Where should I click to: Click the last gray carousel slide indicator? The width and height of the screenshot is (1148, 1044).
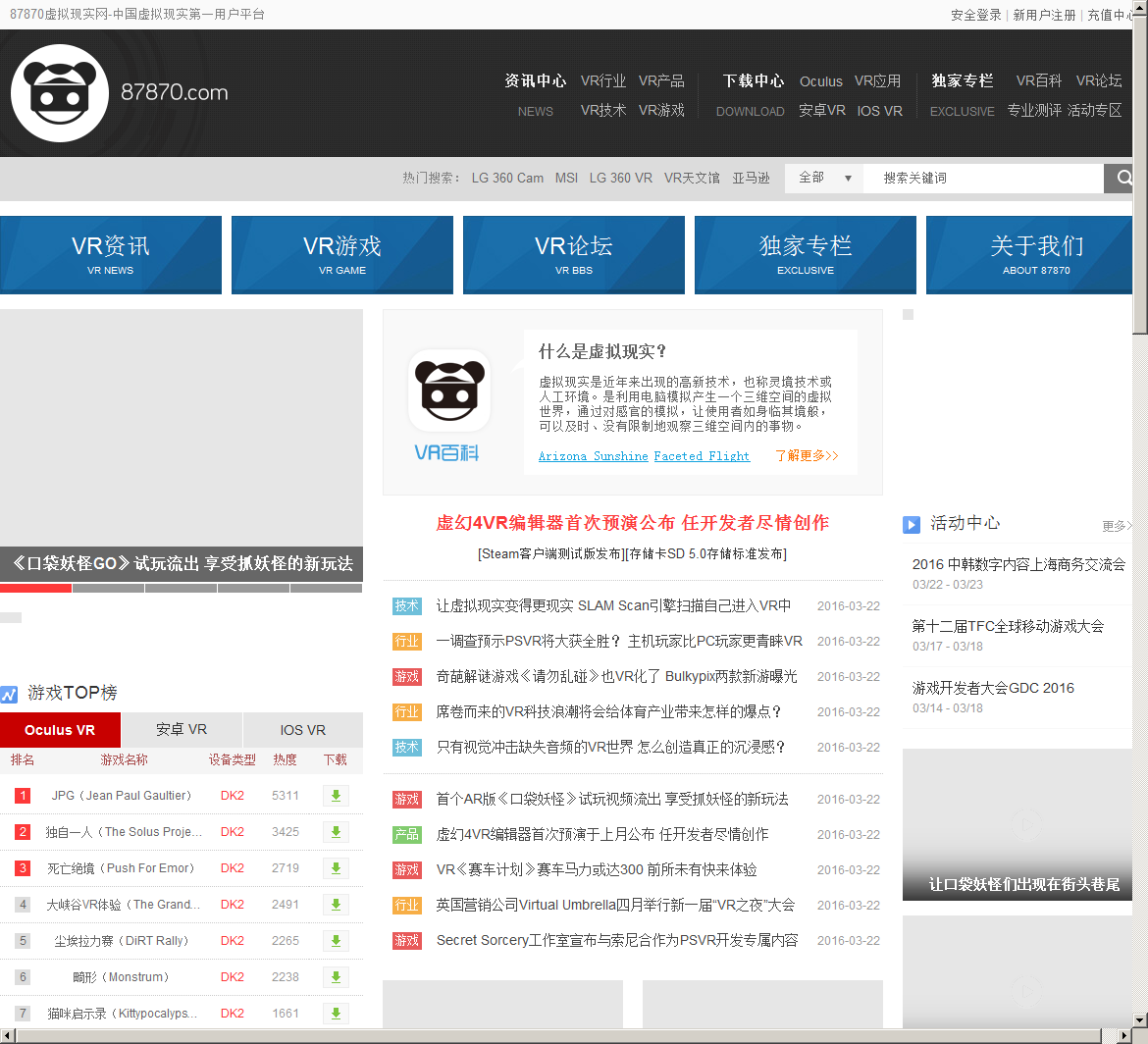pos(327,588)
